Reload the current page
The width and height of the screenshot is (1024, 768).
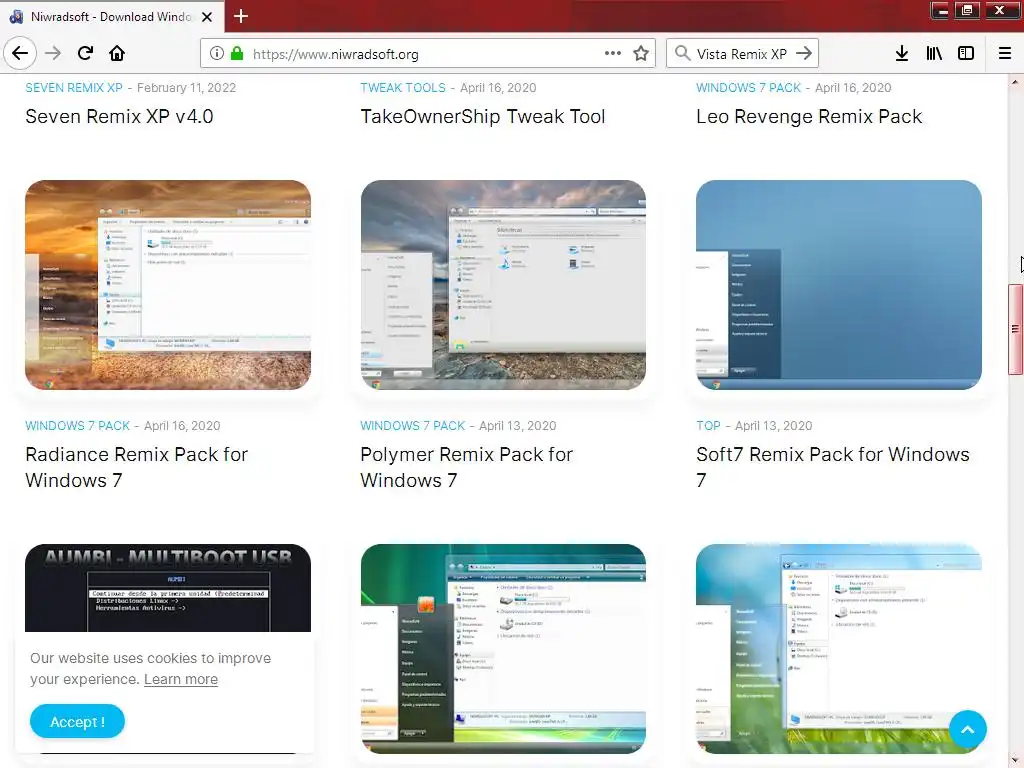[85, 53]
